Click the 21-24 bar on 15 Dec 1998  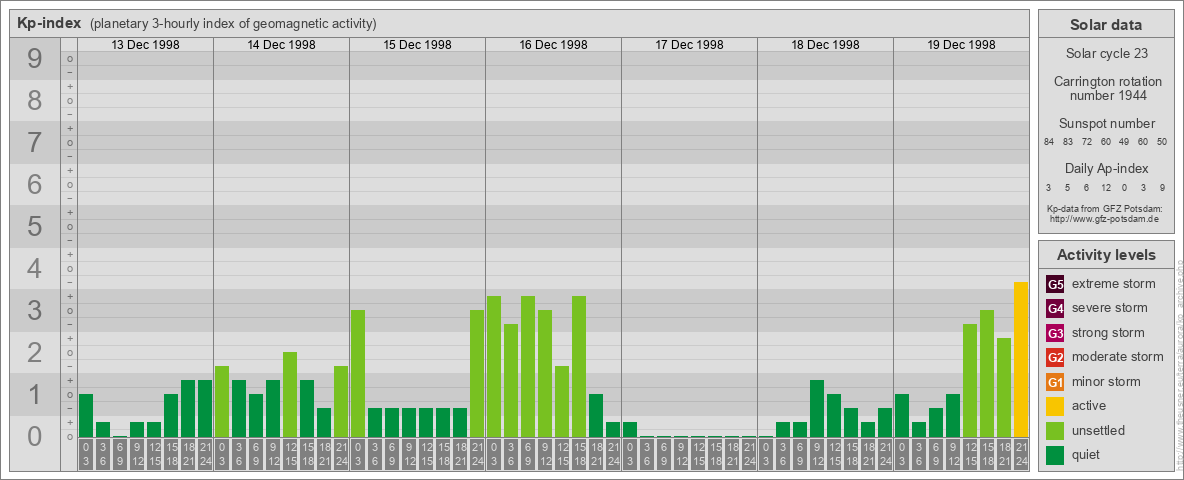[476, 374]
